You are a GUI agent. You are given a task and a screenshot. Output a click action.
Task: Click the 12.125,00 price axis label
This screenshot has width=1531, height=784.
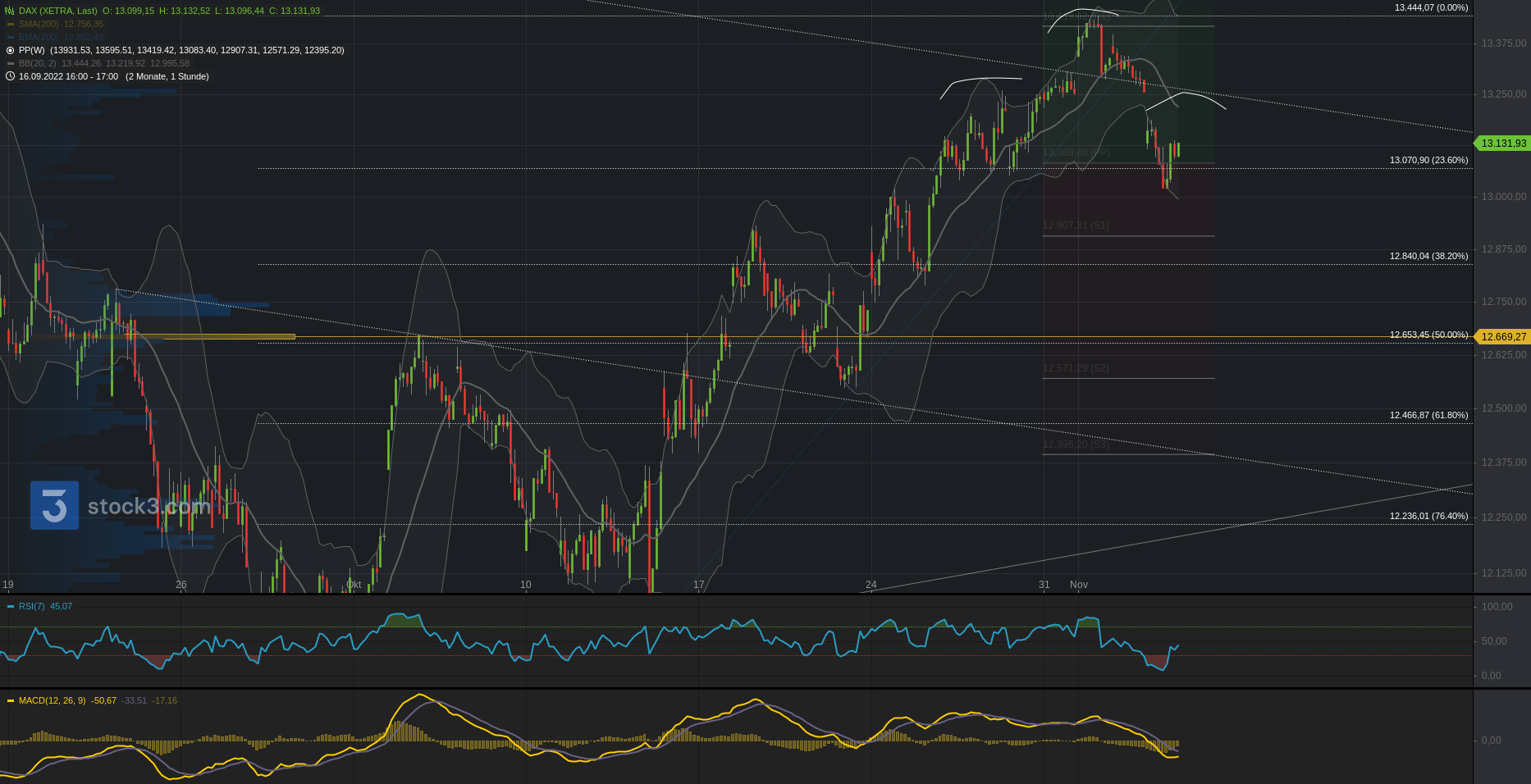point(1504,573)
